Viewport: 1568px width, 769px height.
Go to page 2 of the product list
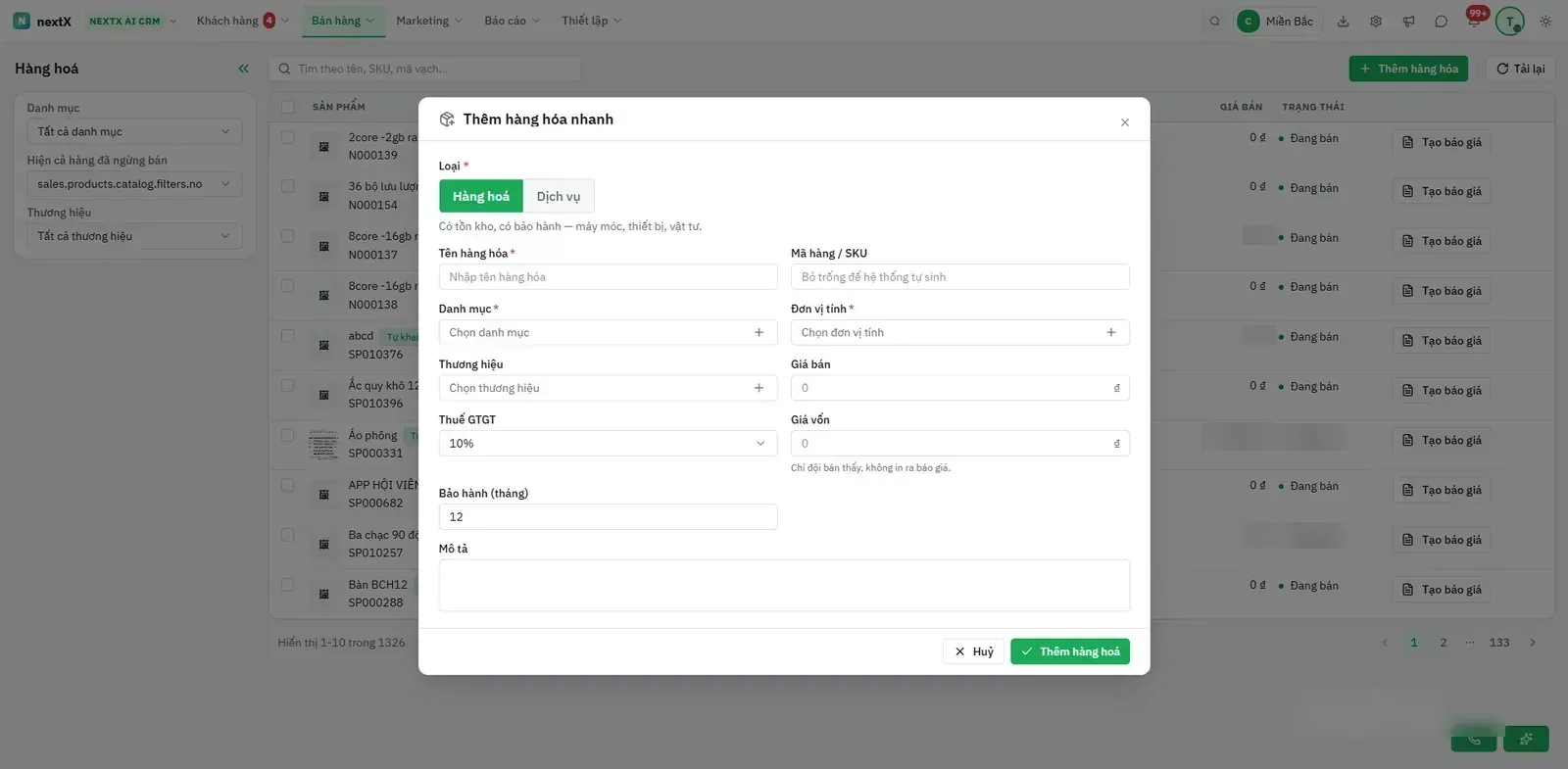tap(1443, 643)
